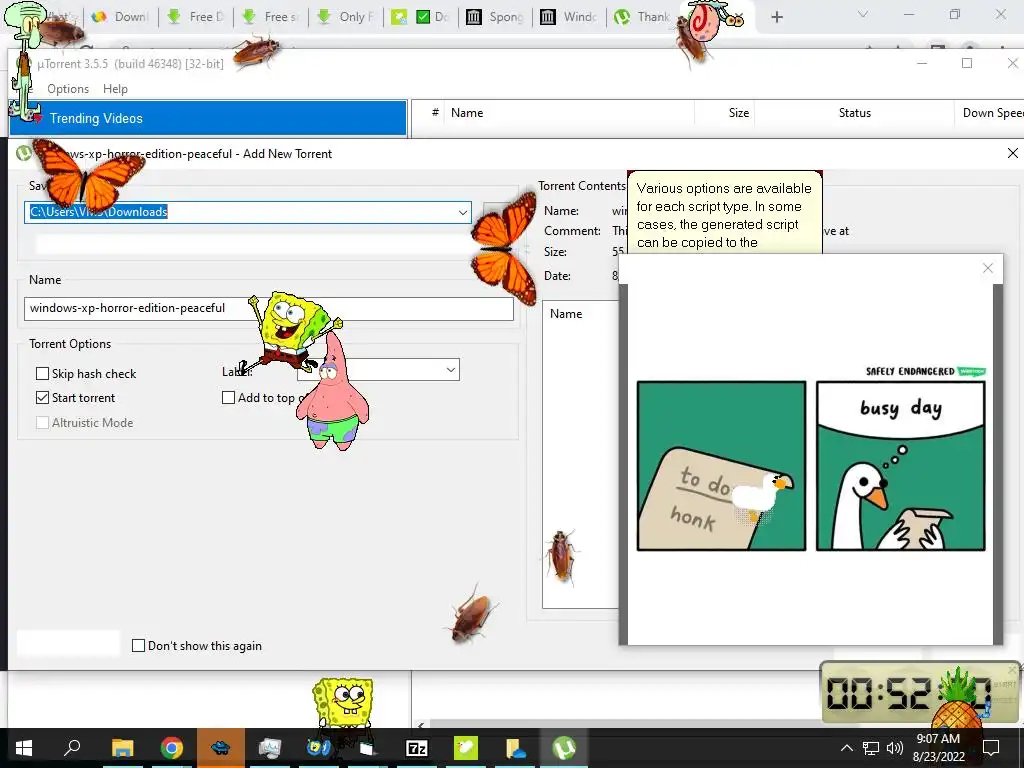Viewport: 1024px width, 768px height.
Task: Toggle Skip hash check checkbox
Action: (42, 374)
